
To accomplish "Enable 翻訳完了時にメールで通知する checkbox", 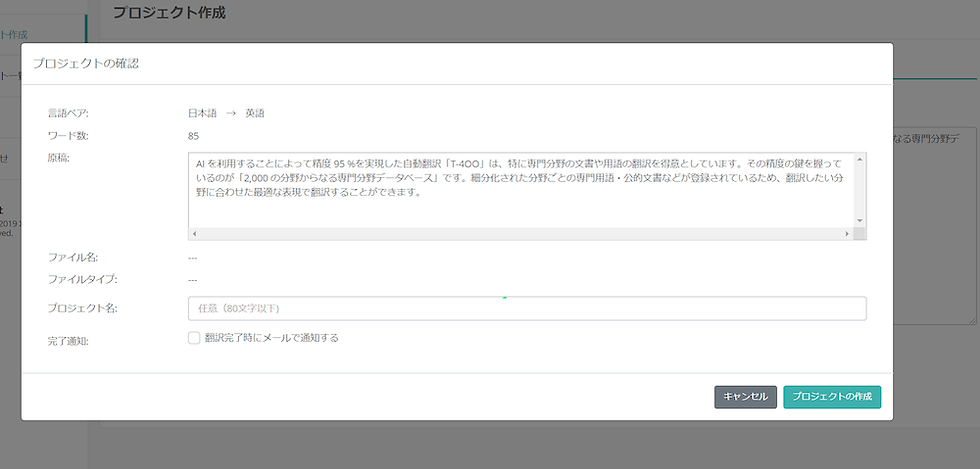I will tap(194, 338).
